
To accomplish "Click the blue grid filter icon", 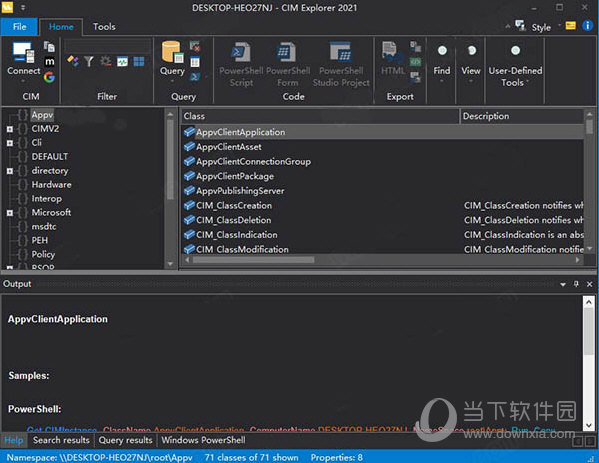I will pyautogui.click(x=139, y=62).
